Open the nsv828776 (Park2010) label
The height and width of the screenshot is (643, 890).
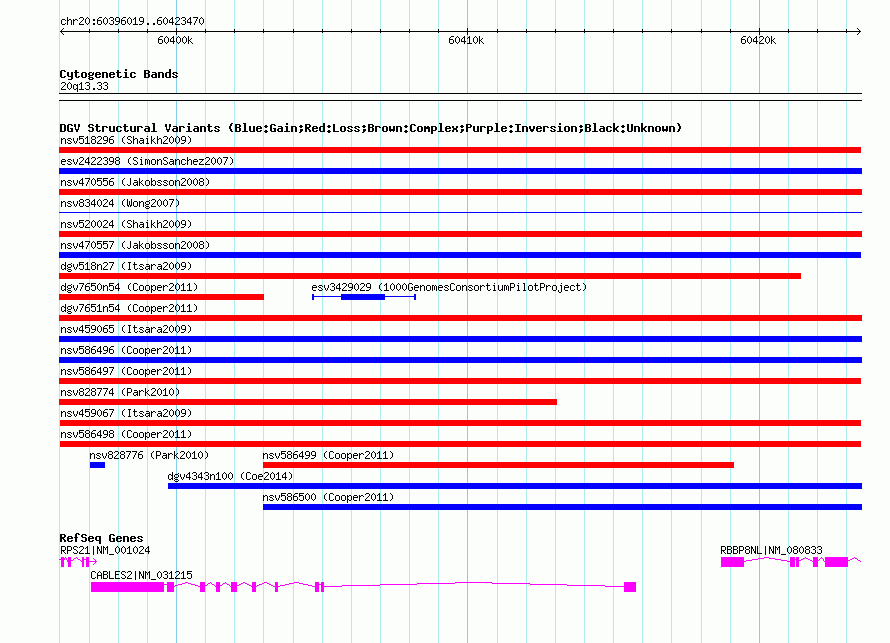(x=149, y=455)
